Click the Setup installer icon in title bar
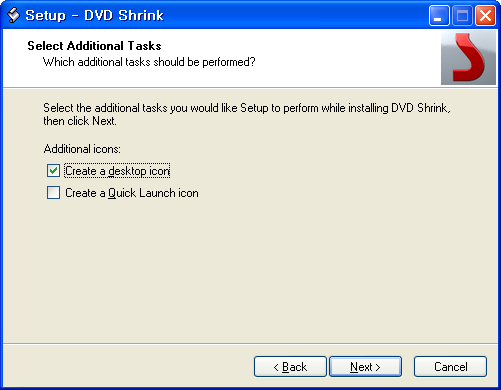This screenshot has height=390, width=501. point(13,15)
